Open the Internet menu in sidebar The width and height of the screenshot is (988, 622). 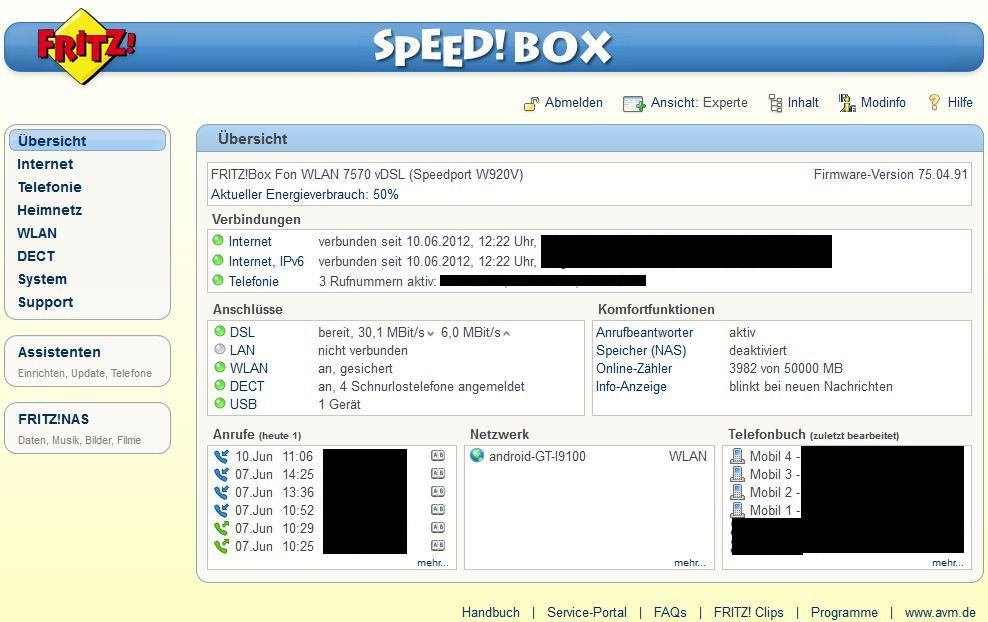pyautogui.click(x=45, y=164)
